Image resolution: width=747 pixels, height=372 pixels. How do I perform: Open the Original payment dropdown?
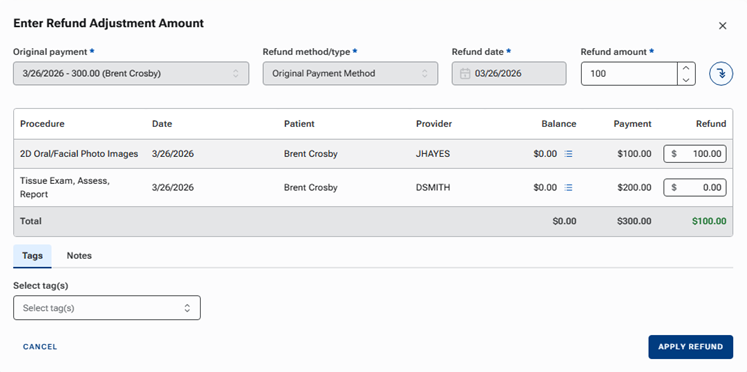(x=131, y=74)
